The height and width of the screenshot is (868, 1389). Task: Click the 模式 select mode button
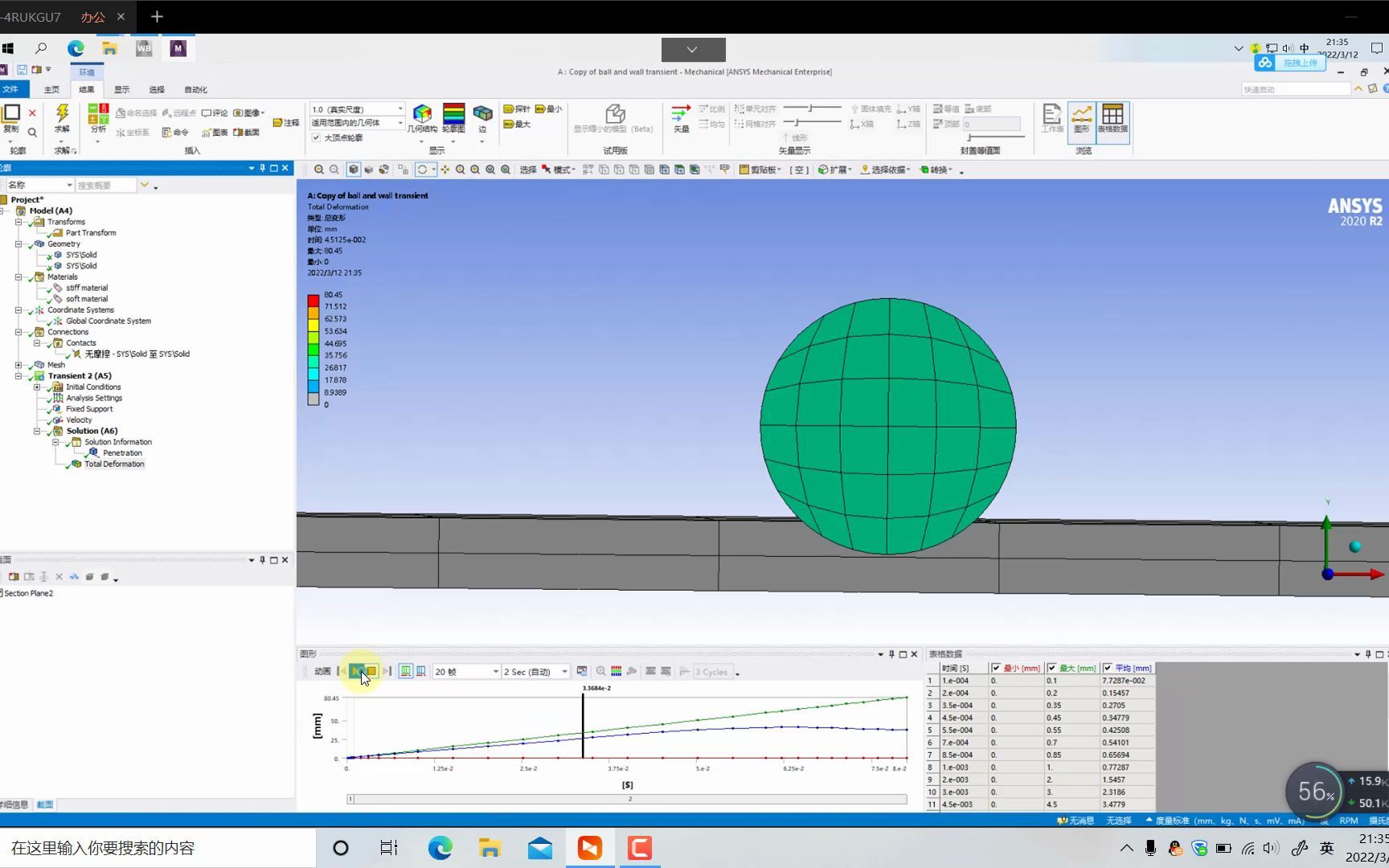(559, 170)
